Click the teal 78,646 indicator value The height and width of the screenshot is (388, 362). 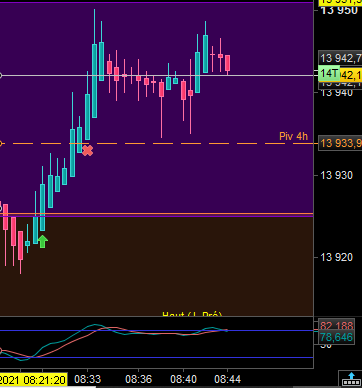point(337,338)
